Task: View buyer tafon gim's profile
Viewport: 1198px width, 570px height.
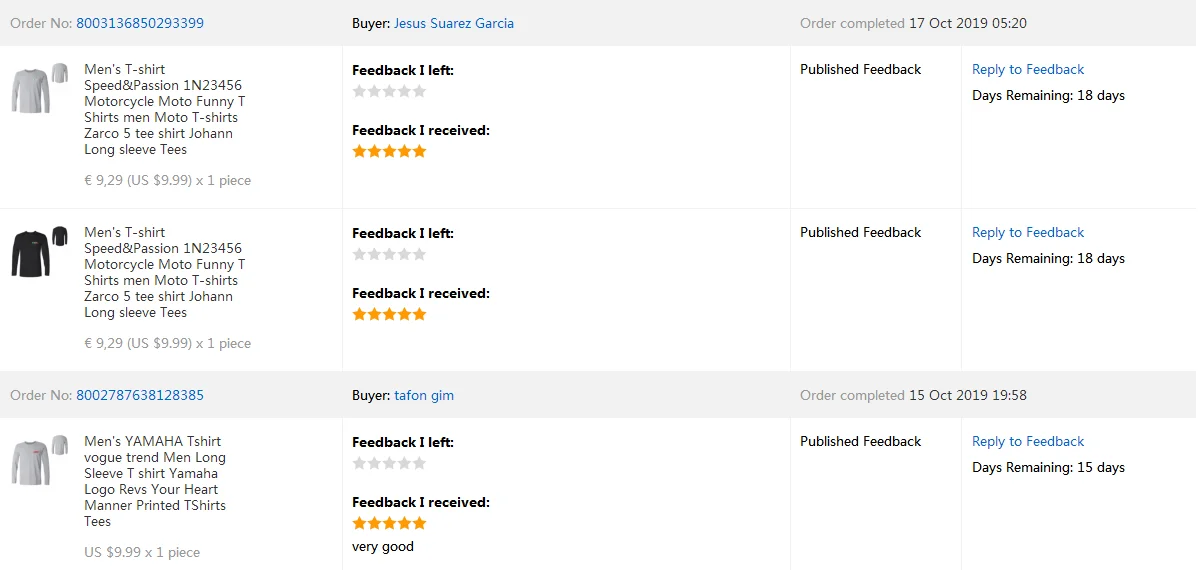Action: (x=423, y=395)
